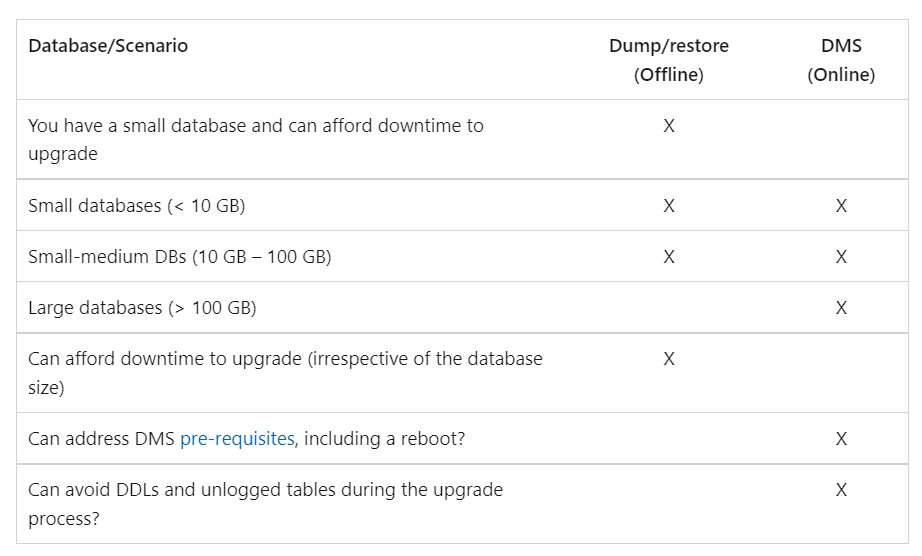The image size is (922, 556).
Task: Click 'Can address DMS' scenario text
Action: [x=246, y=439]
